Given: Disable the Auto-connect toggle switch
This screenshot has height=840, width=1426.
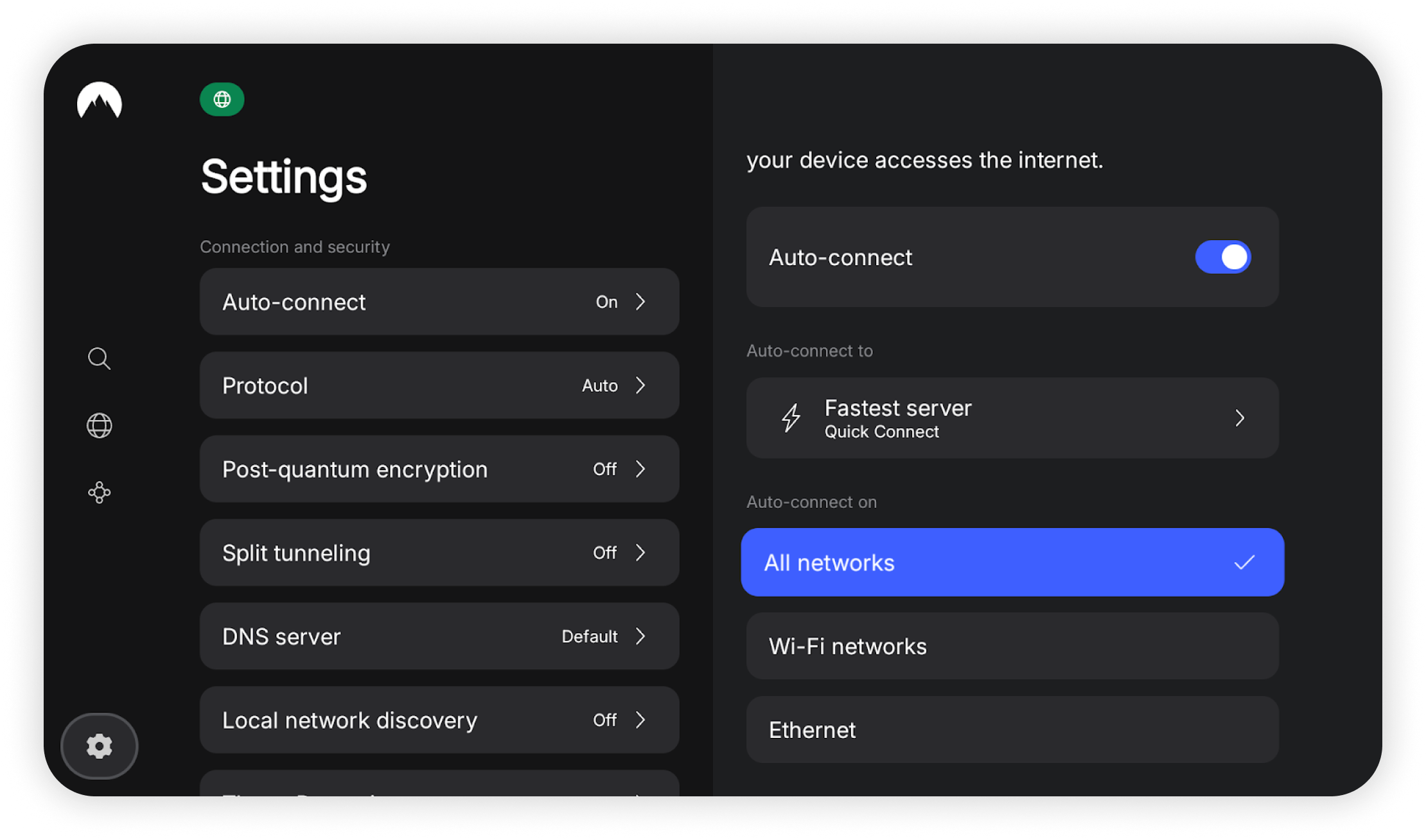Looking at the screenshot, I should point(1222,257).
